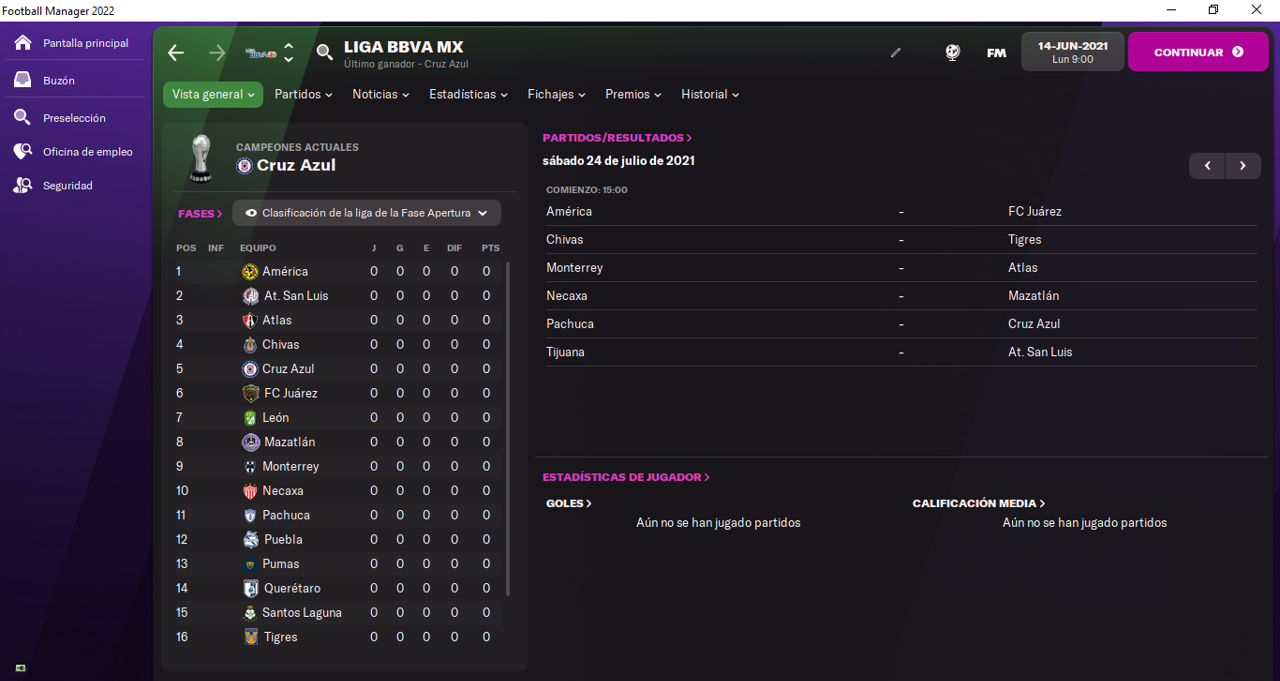
Task: Click the At. San Luis club badge
Action: (x=250, y=296)
